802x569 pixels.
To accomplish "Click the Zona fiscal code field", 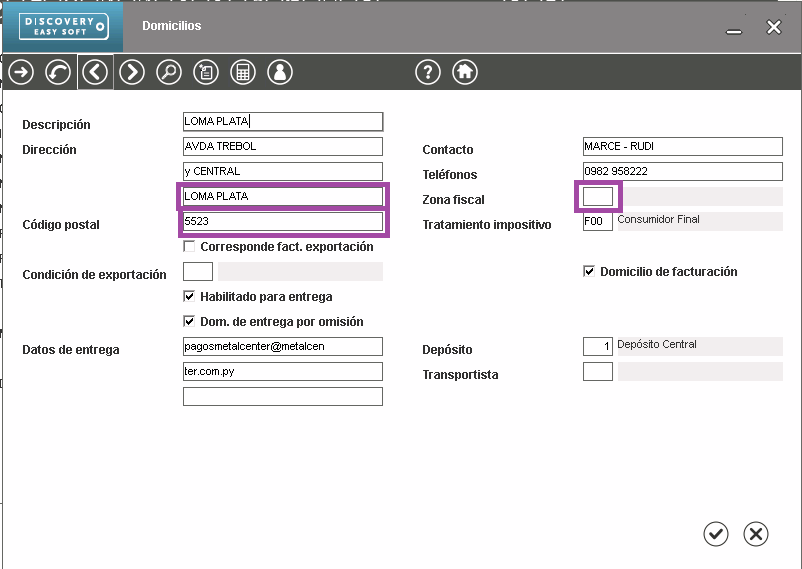I will (598, 197).
